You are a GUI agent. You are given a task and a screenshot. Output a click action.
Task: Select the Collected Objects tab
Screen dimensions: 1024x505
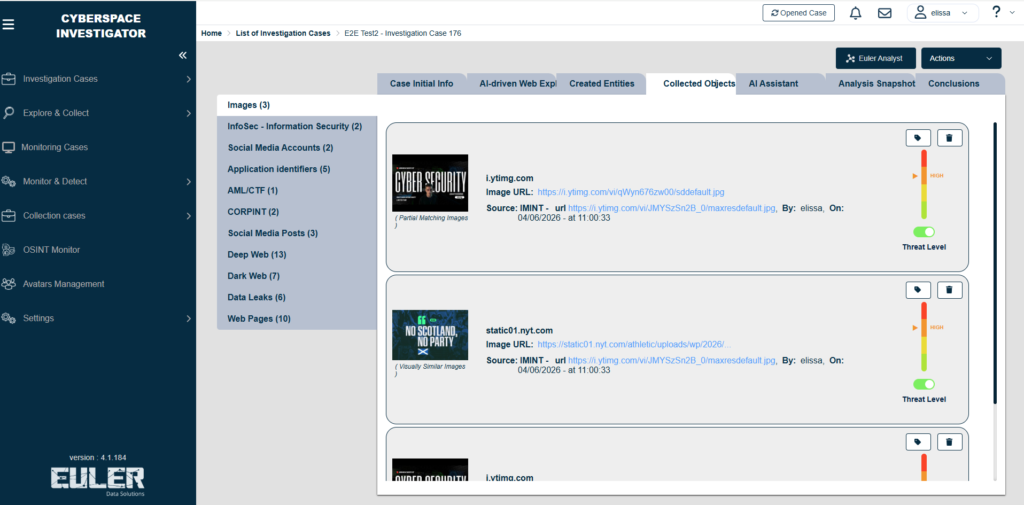(692, 84)
